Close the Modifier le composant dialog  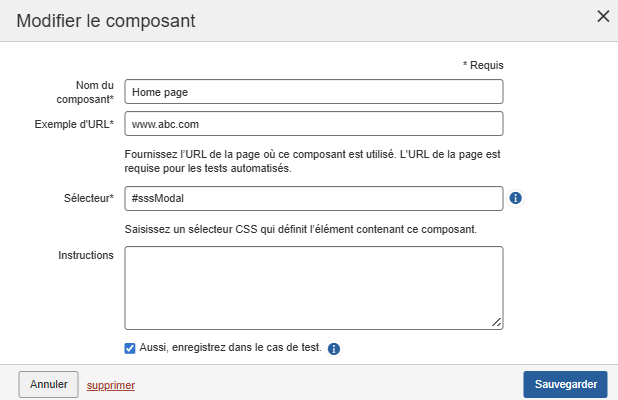click(x=602, y=16)
